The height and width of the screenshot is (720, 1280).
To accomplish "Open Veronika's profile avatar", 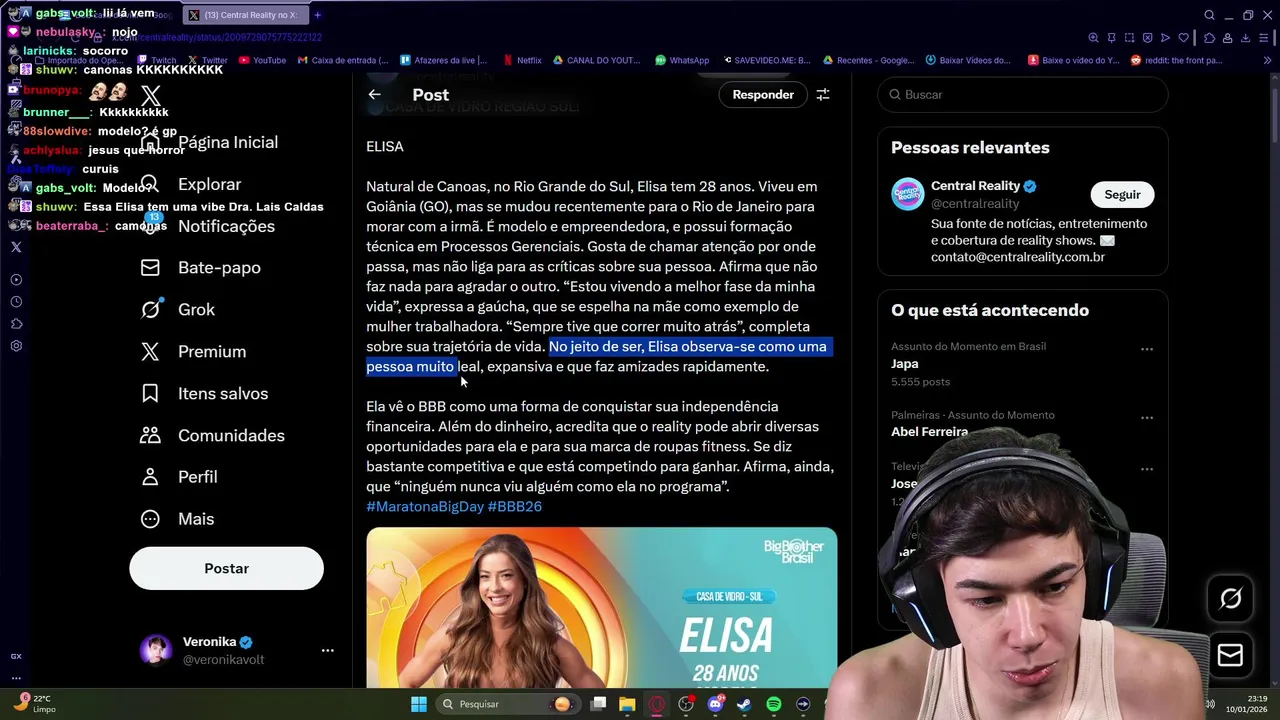I will point(156,650).
